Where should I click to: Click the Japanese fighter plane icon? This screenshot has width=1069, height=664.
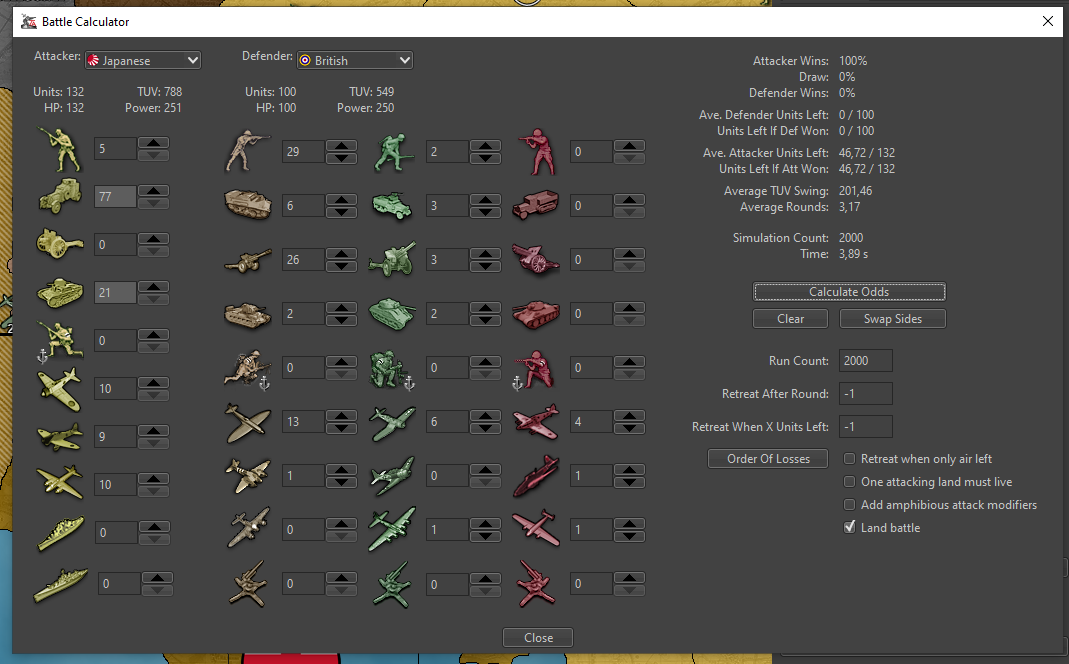pos(60,389)
